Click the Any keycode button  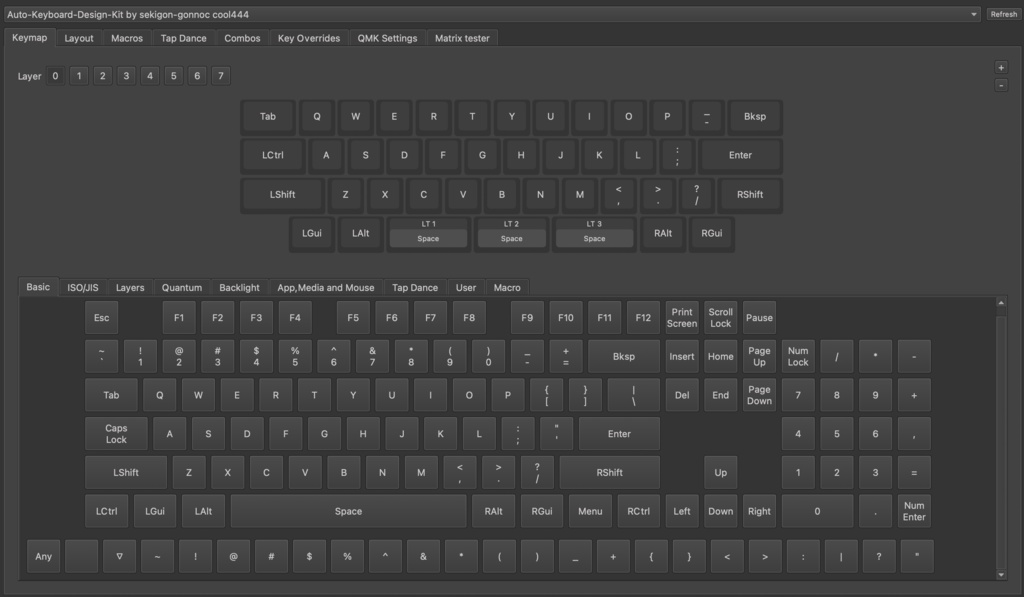(x=44, y=557)
